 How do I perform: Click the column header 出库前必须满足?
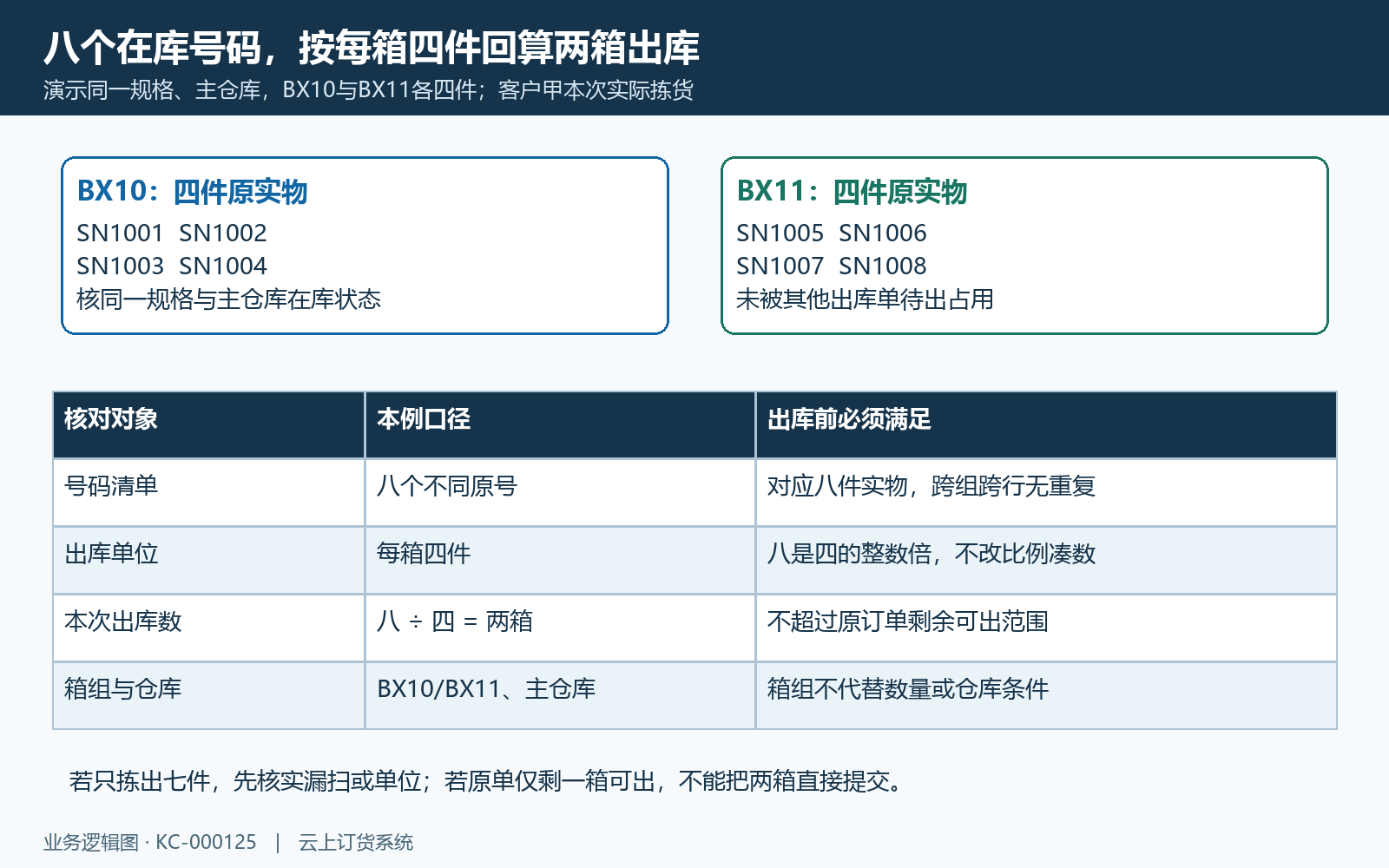click(x=1046, y=424)
